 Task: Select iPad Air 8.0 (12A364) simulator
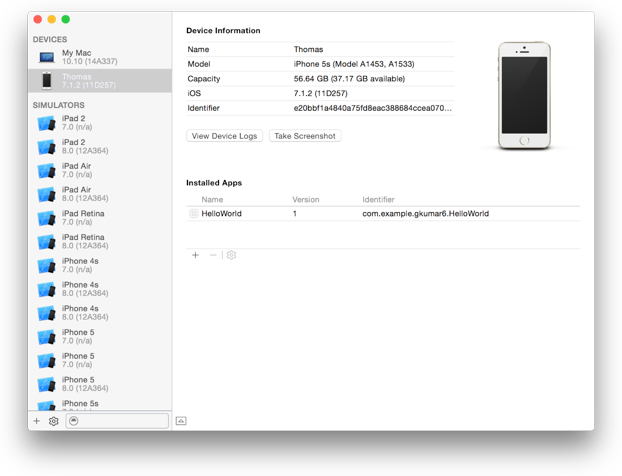tap(100, 194)
